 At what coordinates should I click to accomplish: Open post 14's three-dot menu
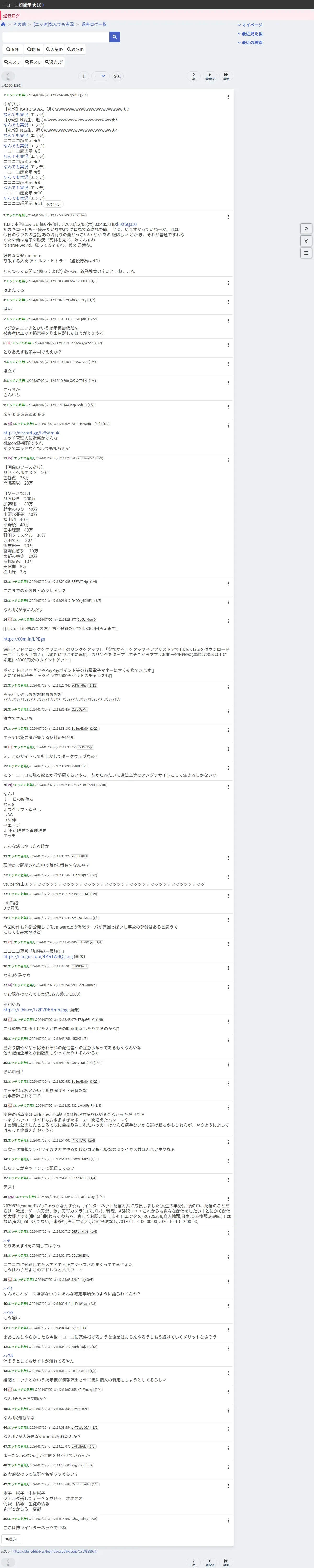pyautogui.click(x=228, y=621)
